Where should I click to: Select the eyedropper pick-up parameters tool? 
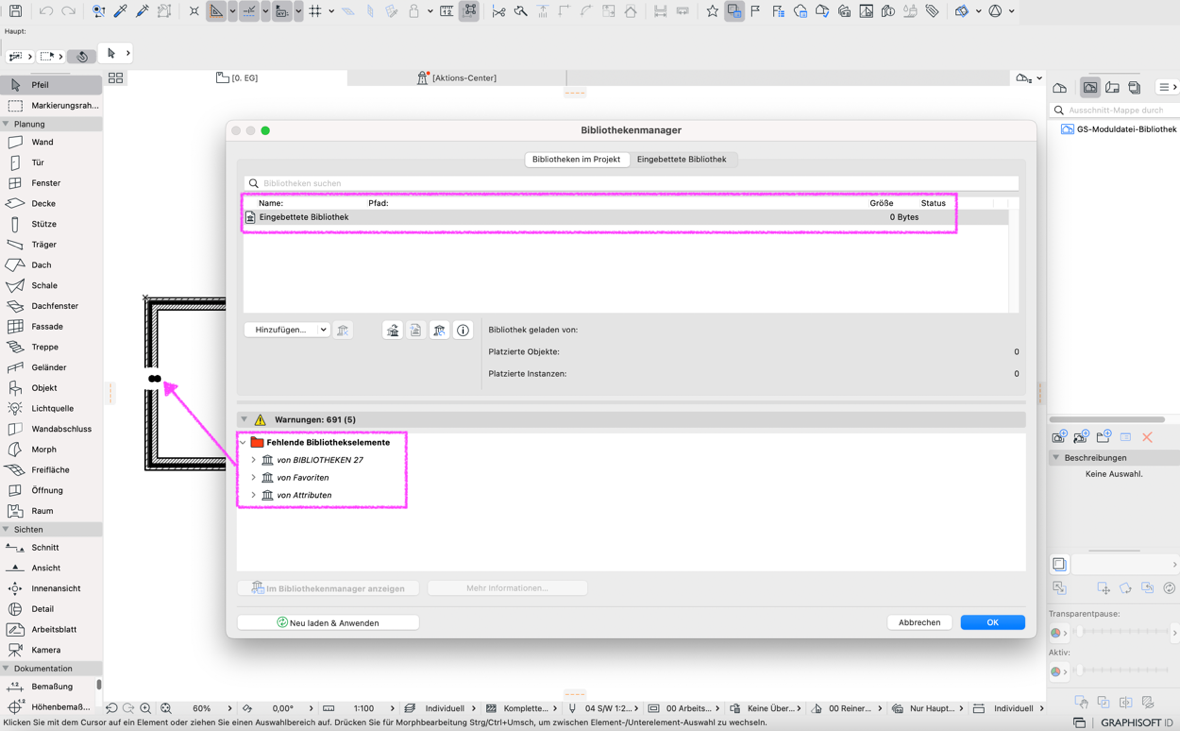point(120,11)
